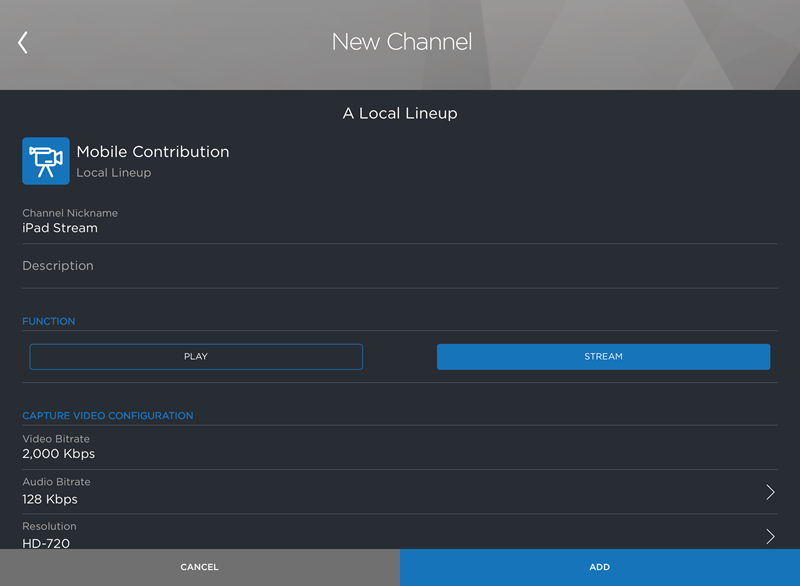Click the Mobile Contribution label
Image resolution: width=800 pixels, height=586 pixels.
pyautogui.click(x=152, y=151)
